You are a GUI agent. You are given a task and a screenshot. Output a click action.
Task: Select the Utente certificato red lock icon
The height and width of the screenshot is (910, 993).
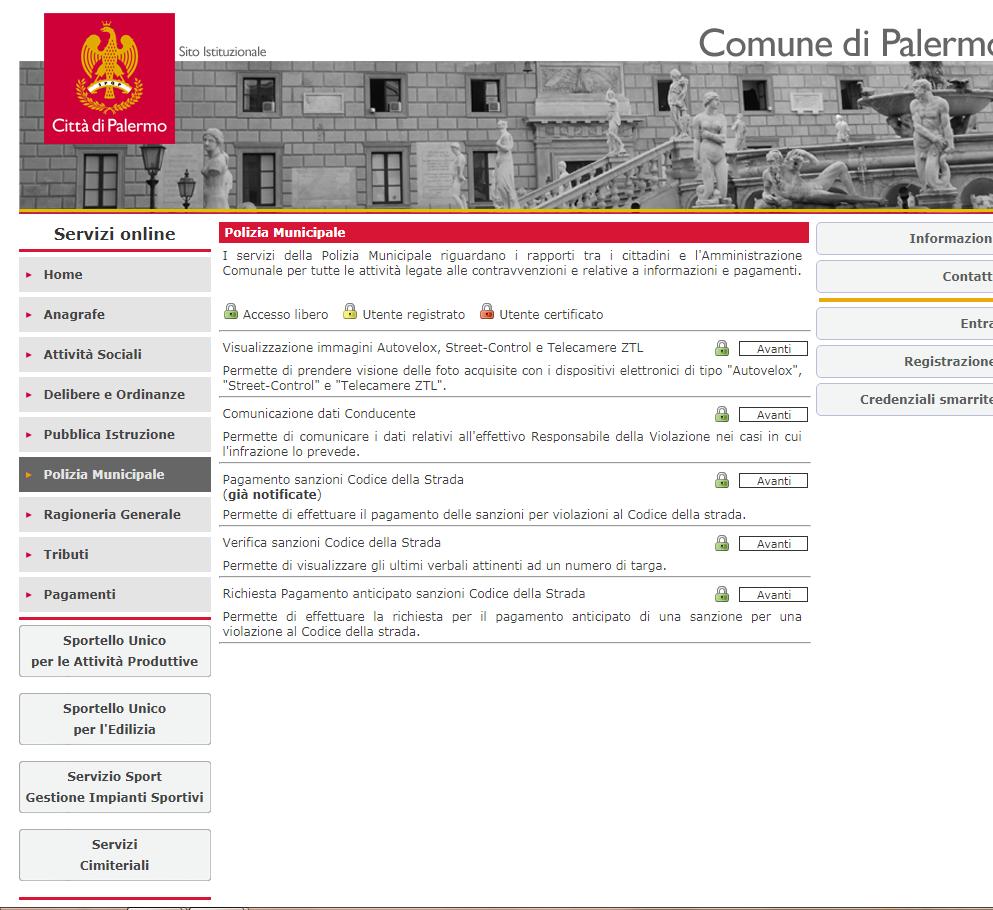[486, 311]
